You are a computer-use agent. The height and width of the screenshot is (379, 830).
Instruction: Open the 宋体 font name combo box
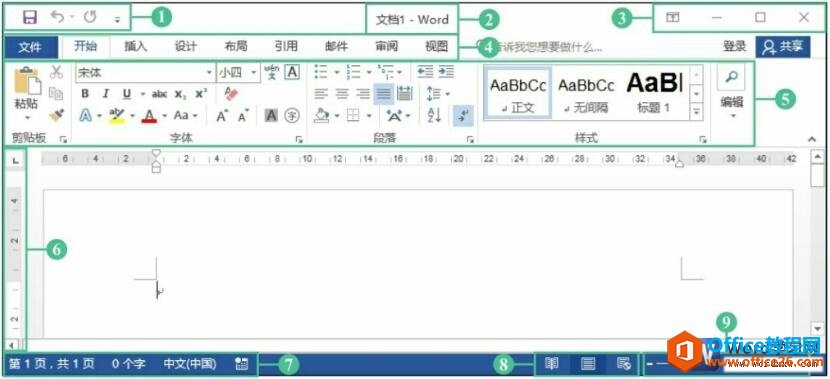point(145,73)
